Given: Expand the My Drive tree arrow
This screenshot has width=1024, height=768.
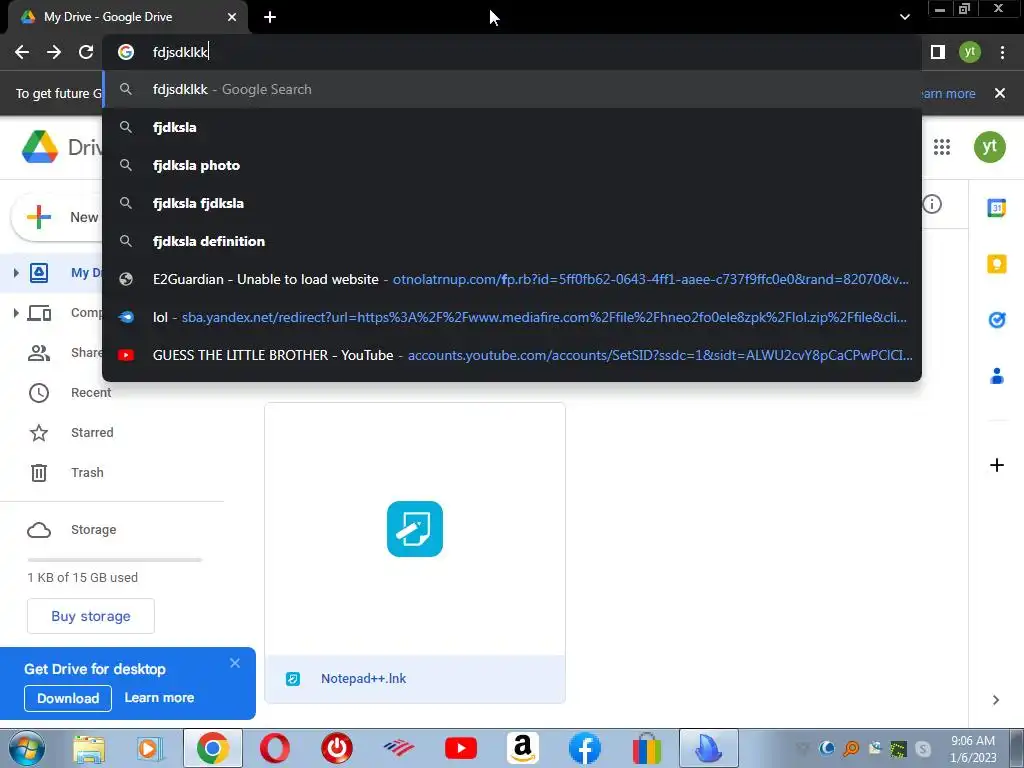Looking at the screenshot, I should [x=16, y=273].
